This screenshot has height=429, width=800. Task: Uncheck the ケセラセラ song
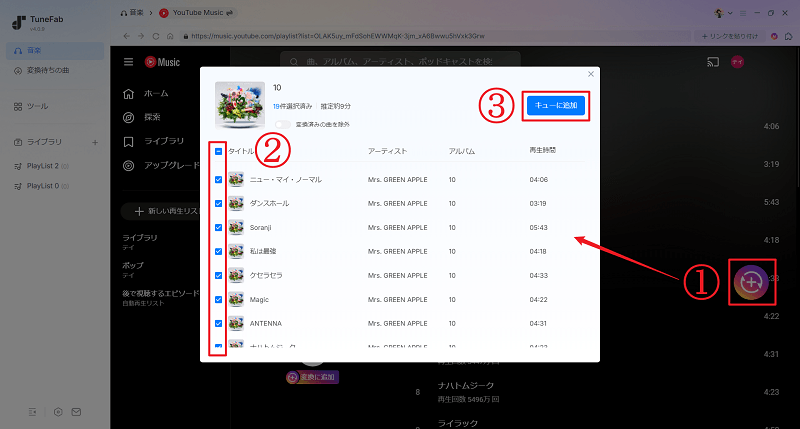click(x=218, y=275)
